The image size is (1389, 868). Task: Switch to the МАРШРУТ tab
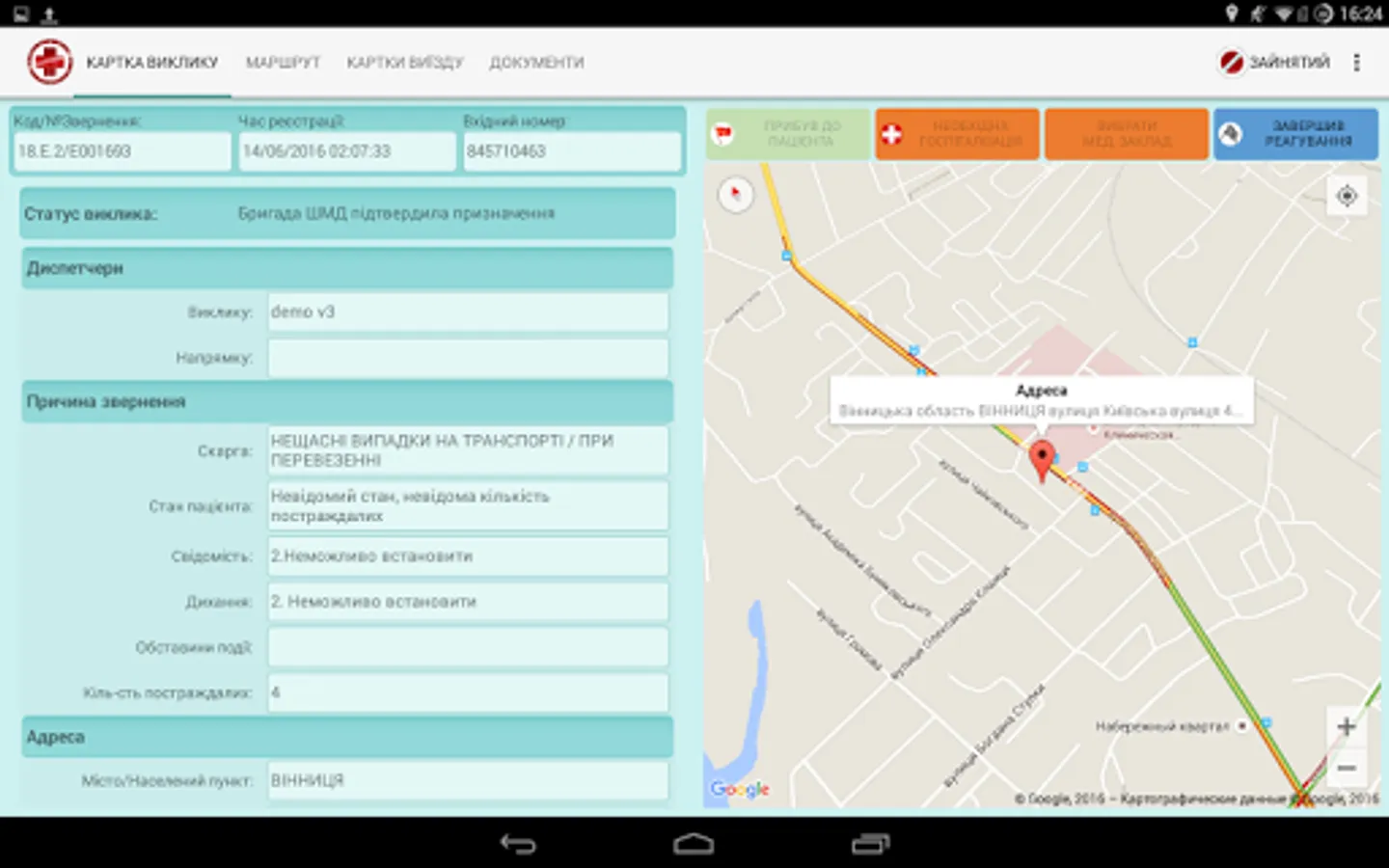point(283,63)
